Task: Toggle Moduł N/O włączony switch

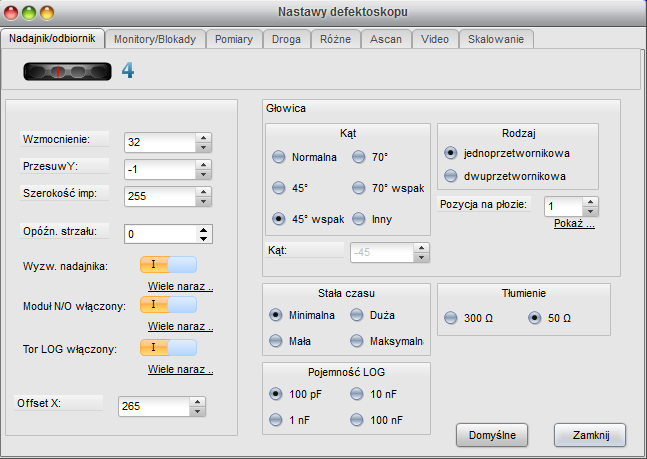Action: coord(169,305)
